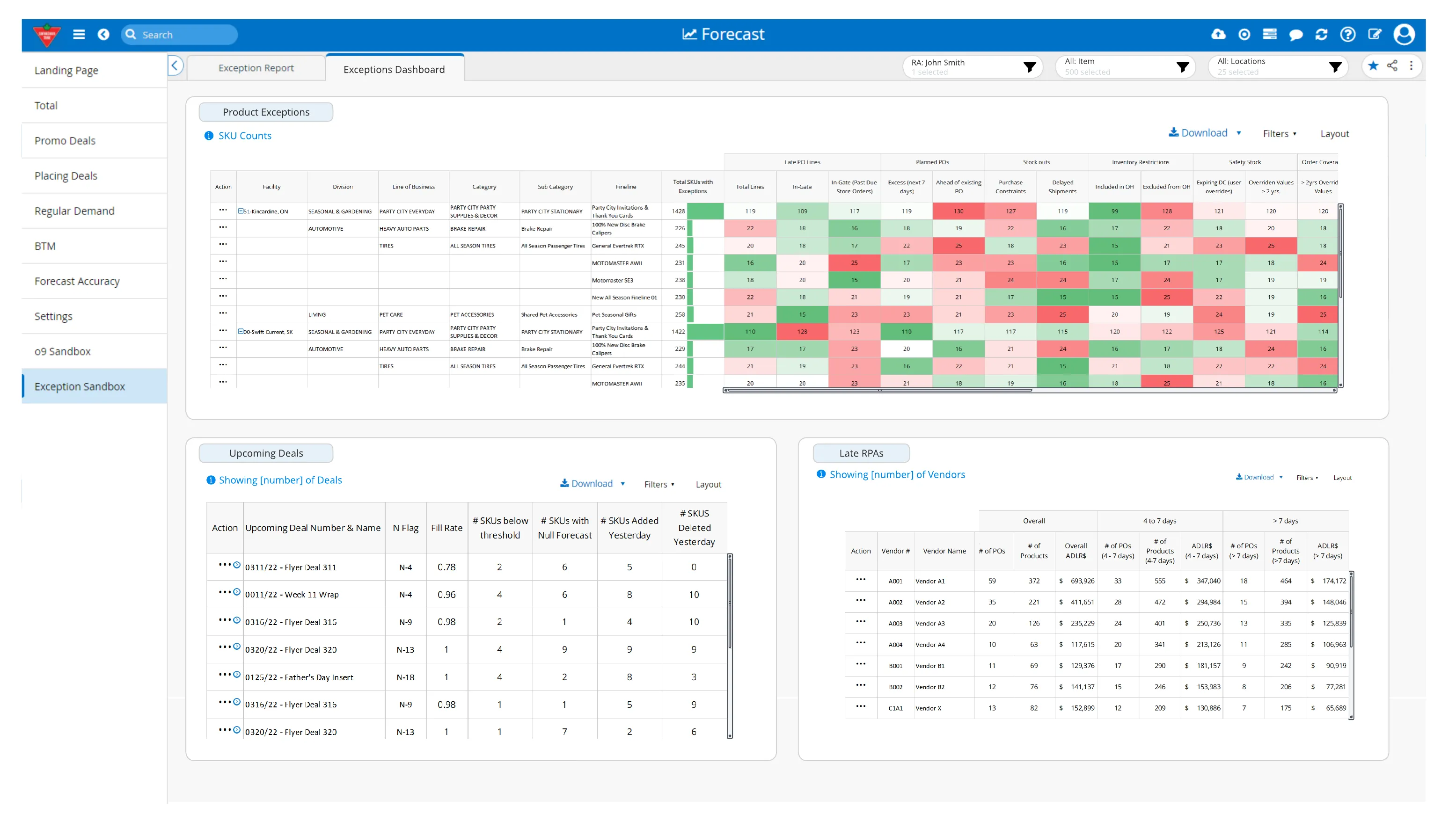Image resolution: width=1456 pixels, height=829 pixels.
Task: Click the cloud upload icon
Action: click(x=1218, y=34)
